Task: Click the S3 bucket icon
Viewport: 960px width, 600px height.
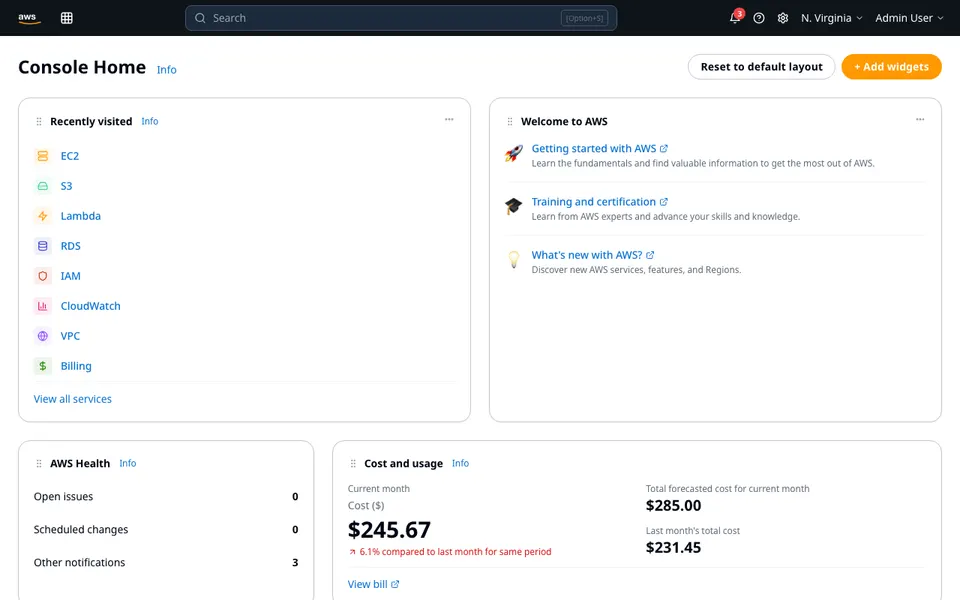Action: click(x=42, y=186)
